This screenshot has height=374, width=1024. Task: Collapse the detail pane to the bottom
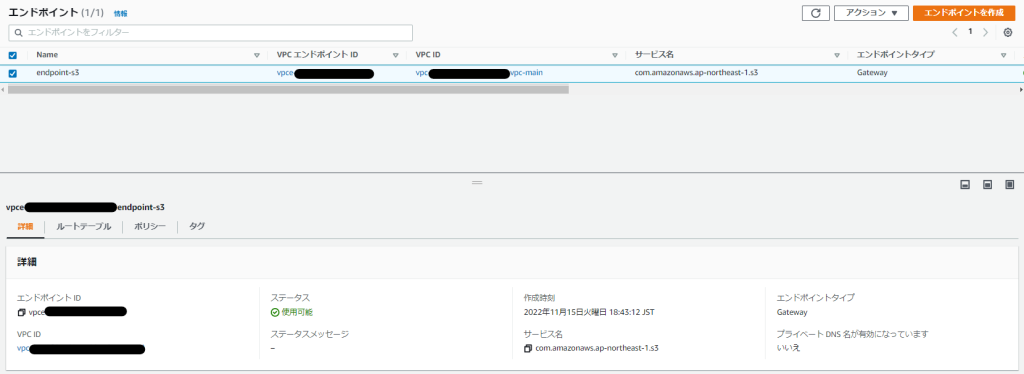pyautogui.click(x=965, y=185)
